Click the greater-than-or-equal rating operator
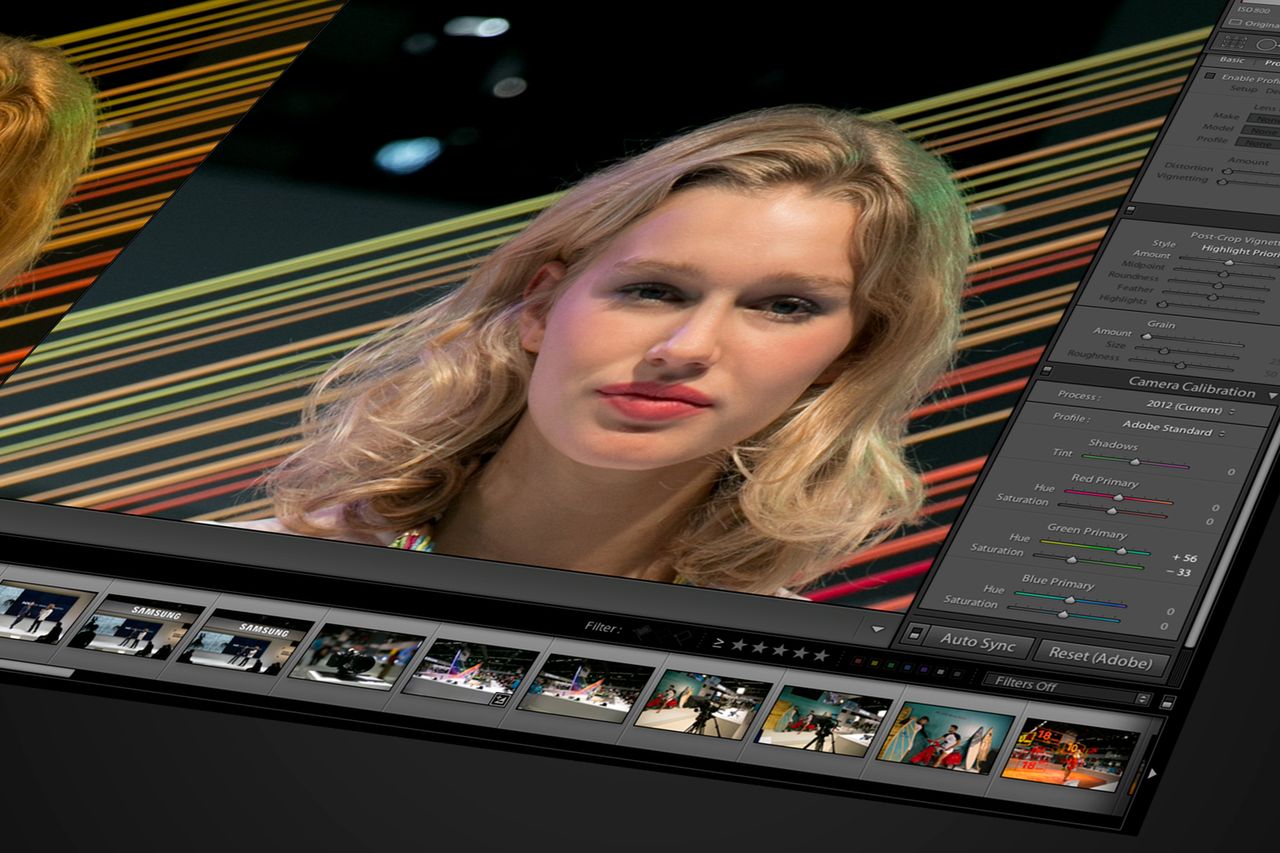Screen dimensions: 1280x853 (718, 644)
